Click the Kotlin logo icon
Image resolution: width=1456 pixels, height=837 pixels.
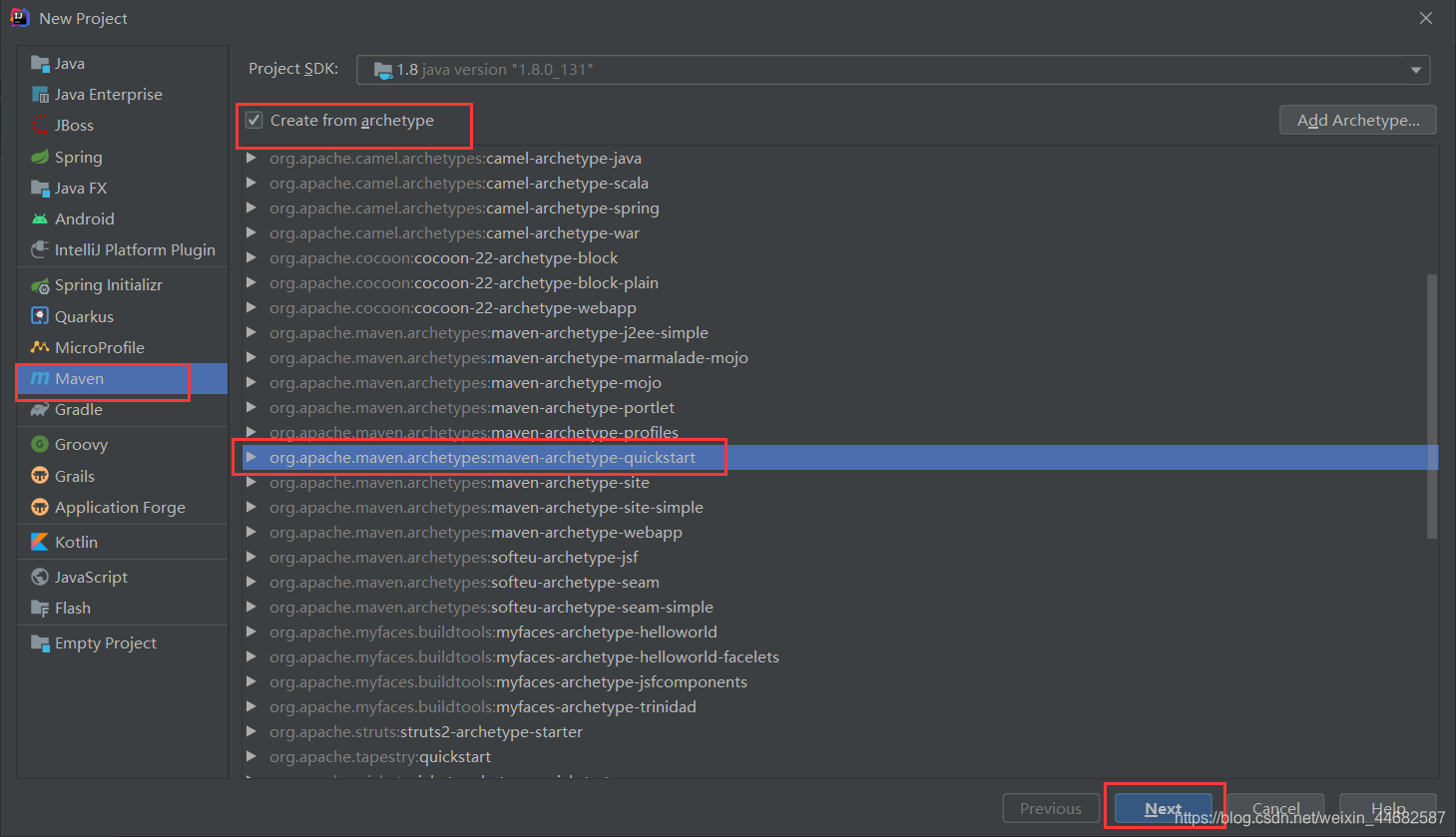[x=40, y=542]
